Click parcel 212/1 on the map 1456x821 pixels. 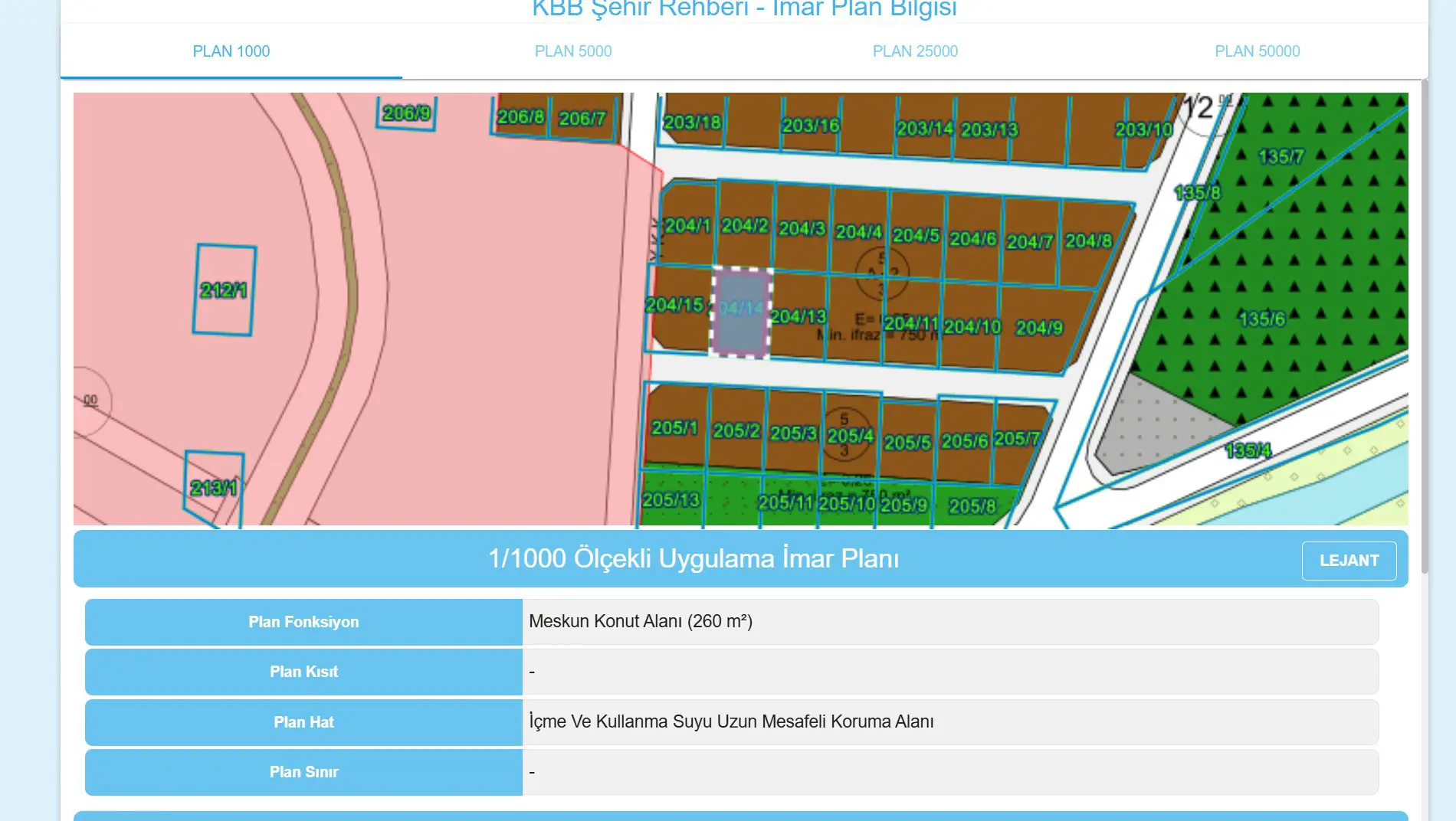[x=224, y=289]
